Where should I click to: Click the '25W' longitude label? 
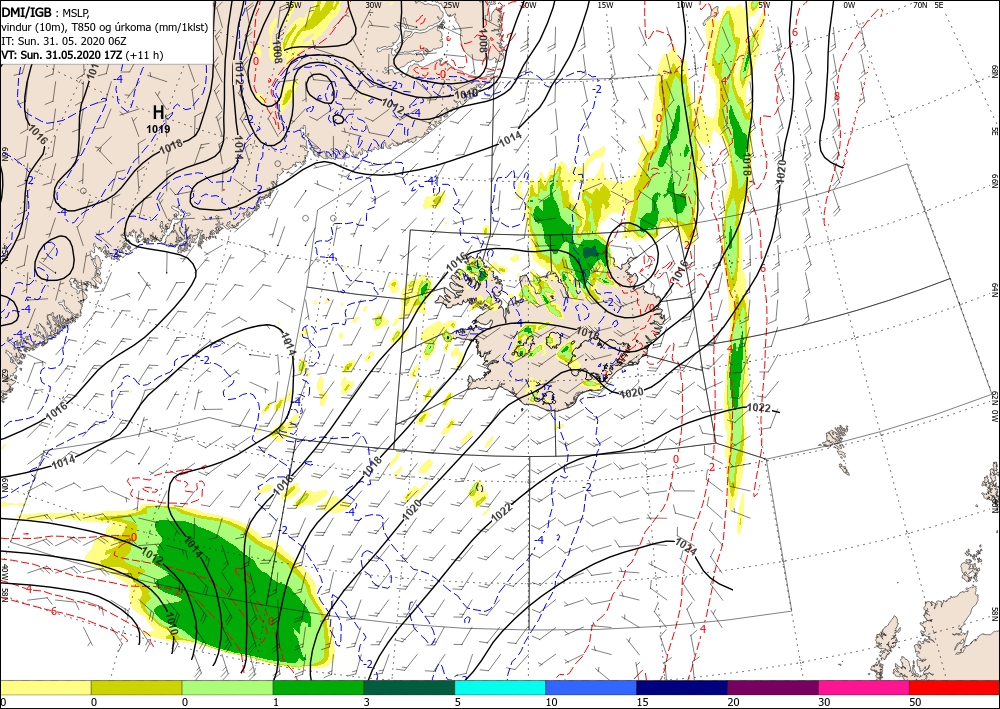(x=451, y=5)
